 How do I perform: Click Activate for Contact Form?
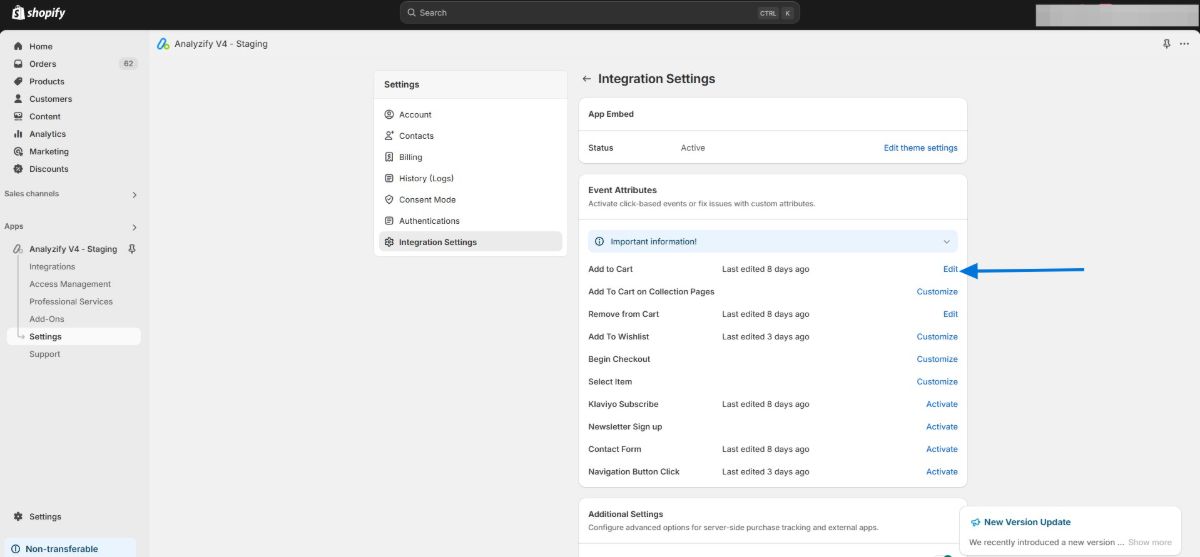(942, 449)
